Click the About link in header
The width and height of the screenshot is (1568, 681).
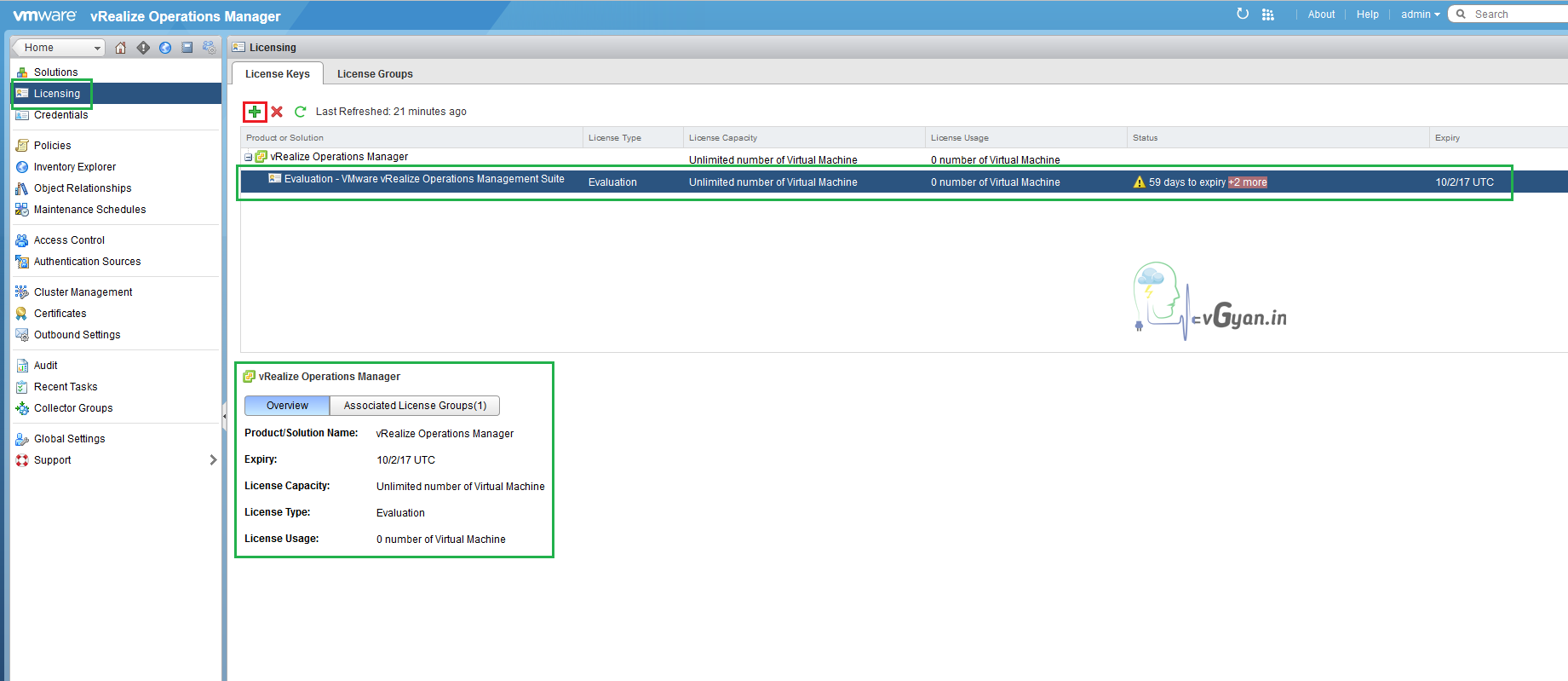coord(1321,14)
